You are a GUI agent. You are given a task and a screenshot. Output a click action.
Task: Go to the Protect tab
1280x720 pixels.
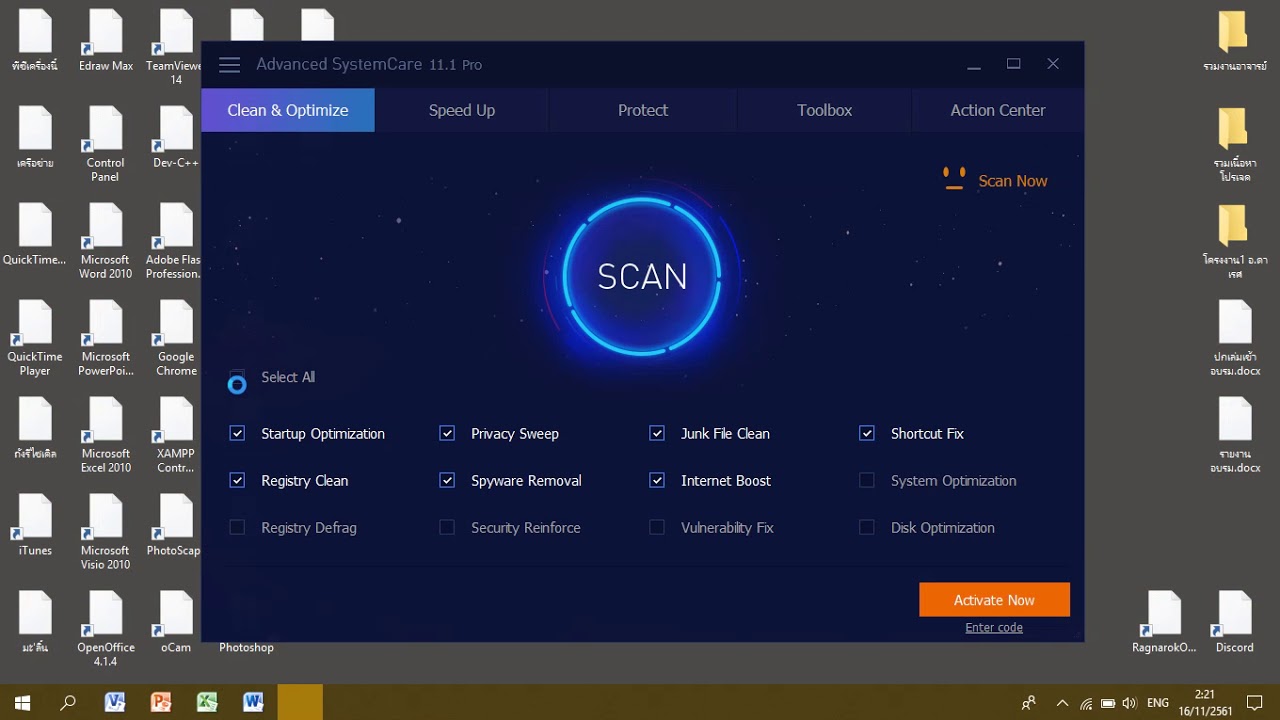tap(643, 110)
